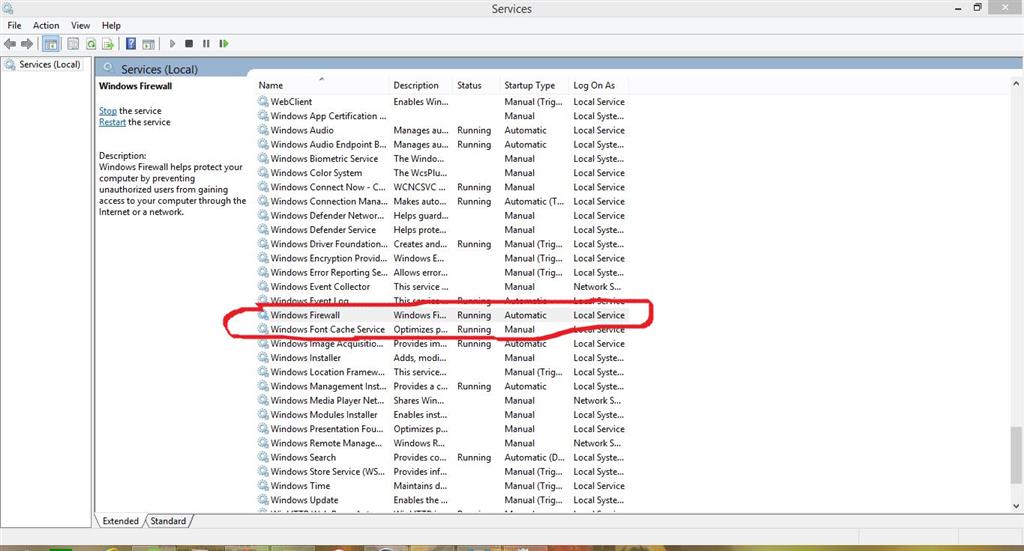Toggle the Show/Hide Action Pane icon
Screen dimensions: 1024x551
pos(148,44)
